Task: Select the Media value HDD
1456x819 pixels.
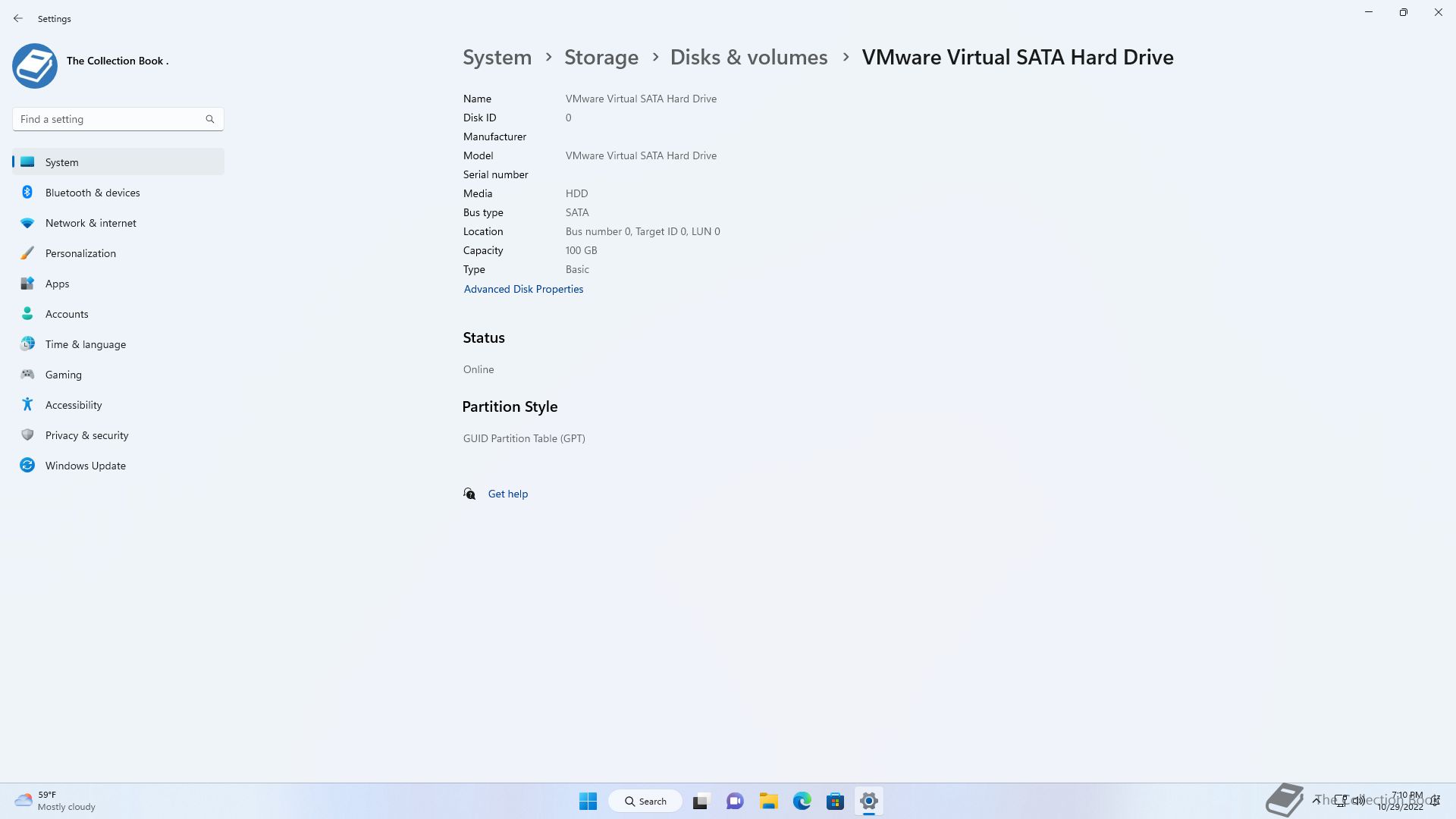Action: pyautogui.click(x=577, y=193)
